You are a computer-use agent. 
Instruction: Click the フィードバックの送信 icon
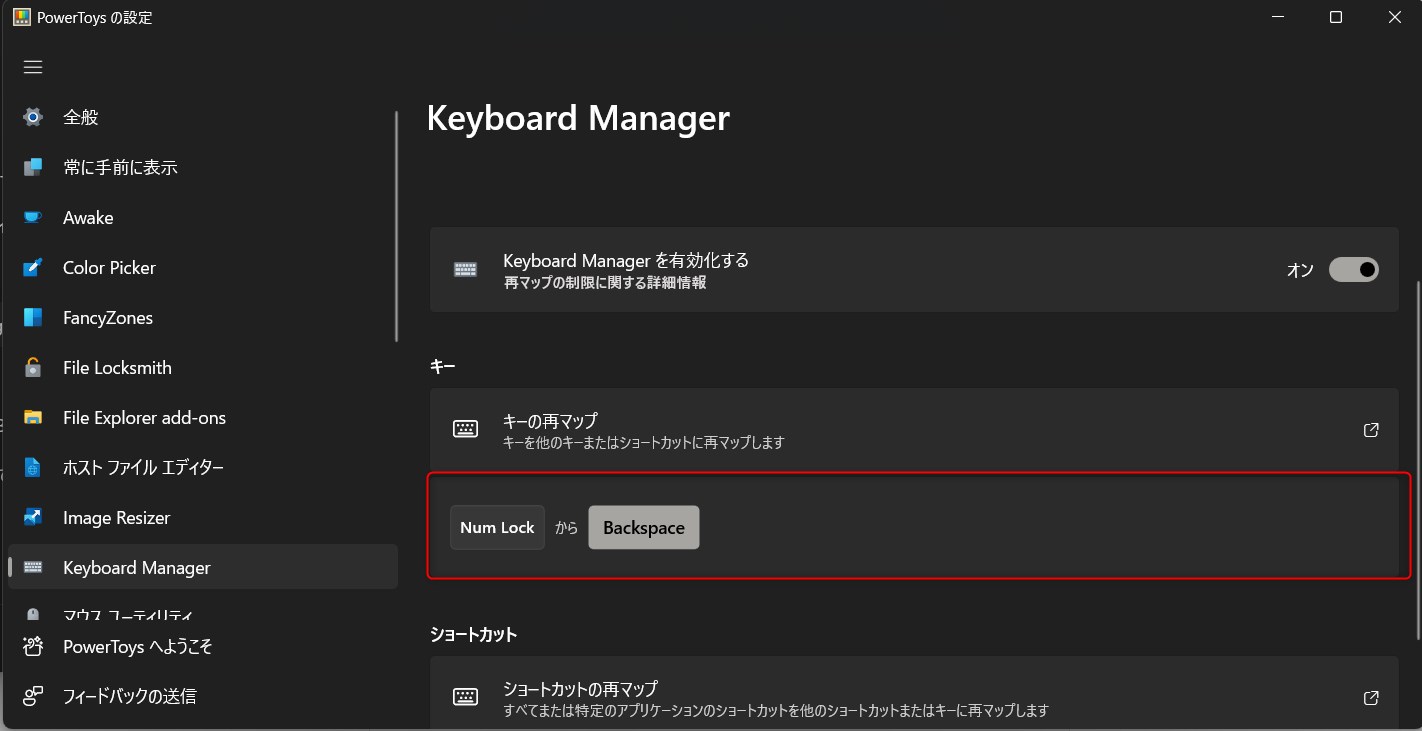pyautogui.click(x=33, y=695)
